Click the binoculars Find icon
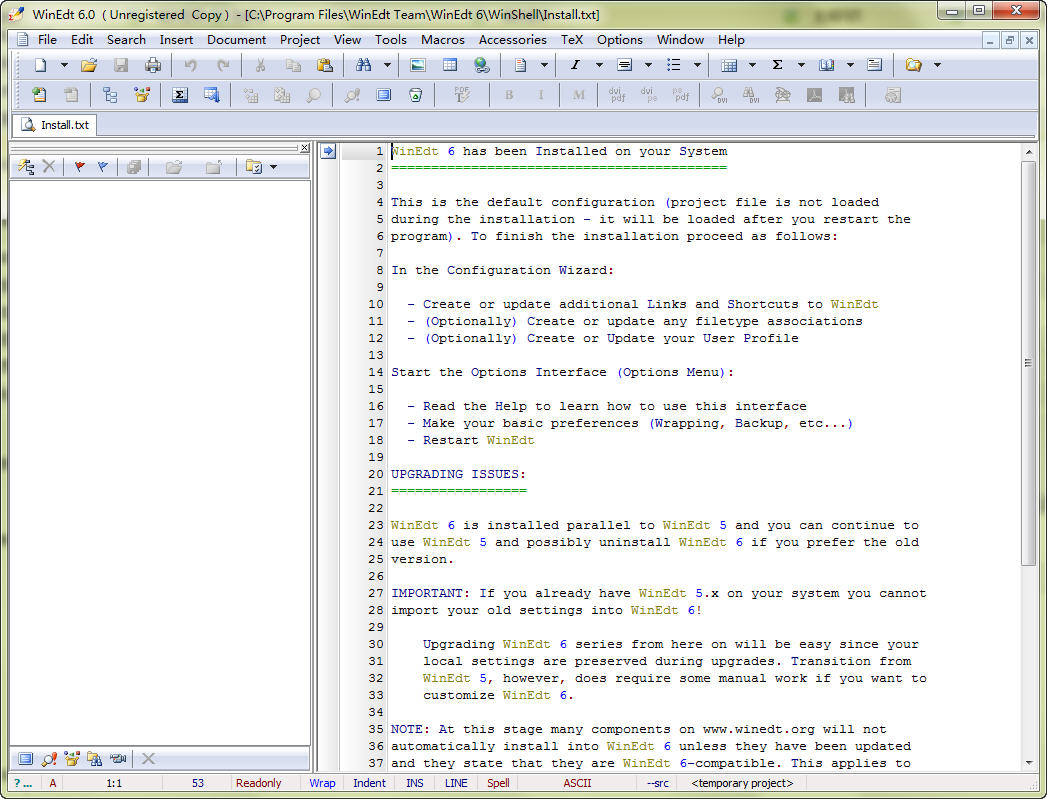1047x799 pixels. [x=363, y=65]
